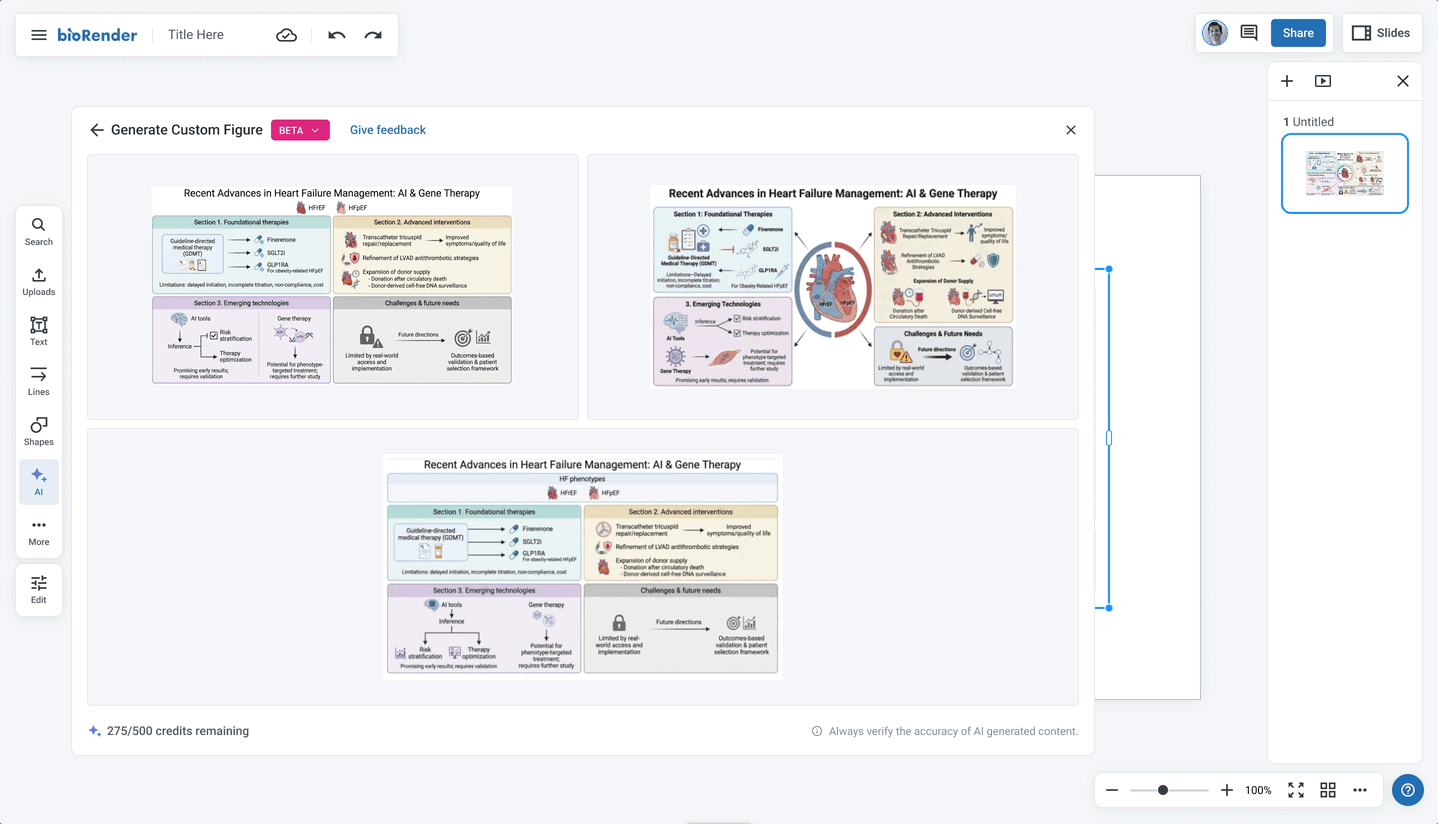
Task: Toggle the Slides panel button
Action: click(1380, 33)
